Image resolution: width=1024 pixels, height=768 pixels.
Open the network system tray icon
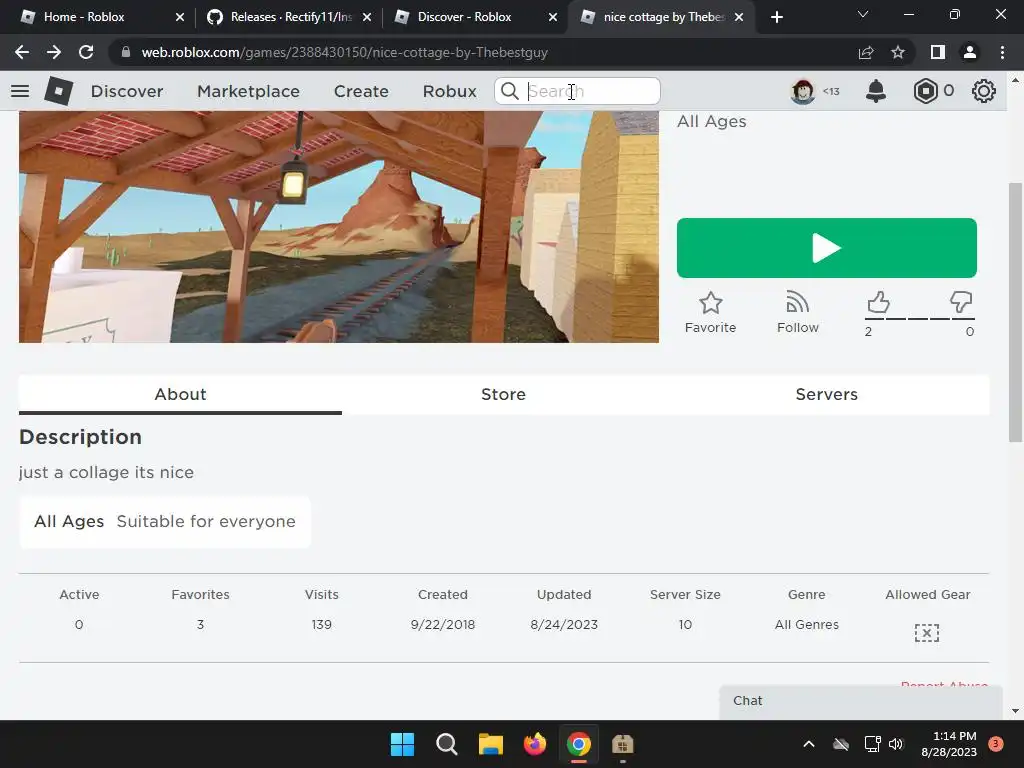coord(872,744)
